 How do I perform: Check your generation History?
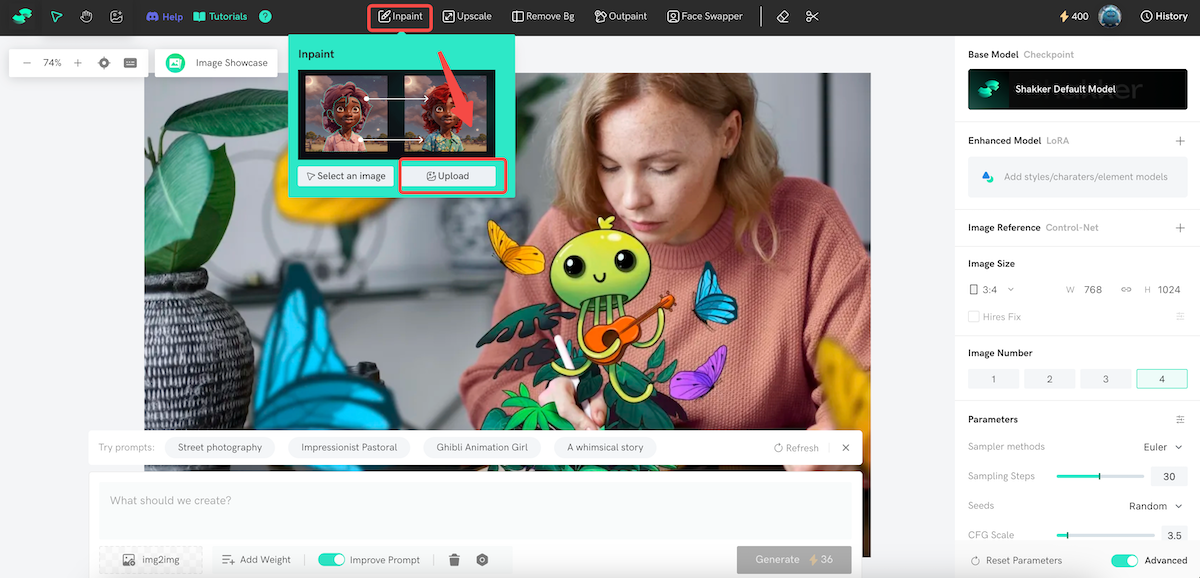coord(1163,16)
